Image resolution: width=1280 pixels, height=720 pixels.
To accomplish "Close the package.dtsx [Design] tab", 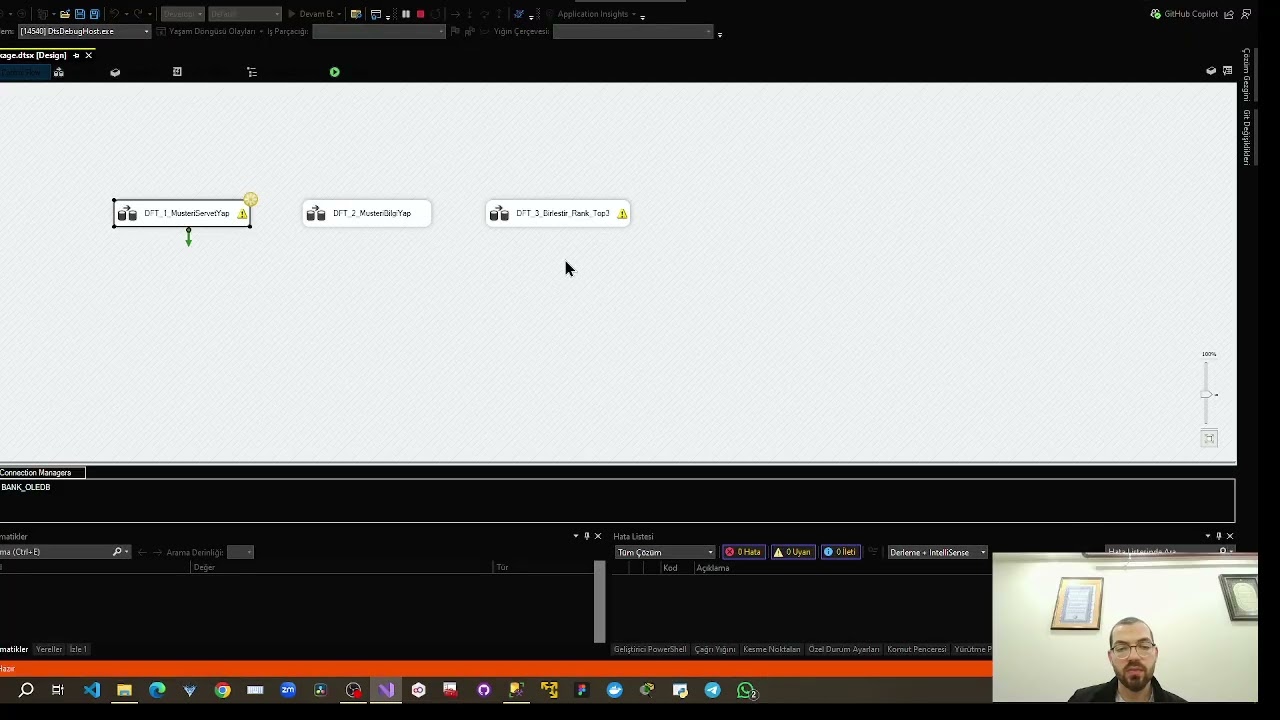I will (88, 55).
